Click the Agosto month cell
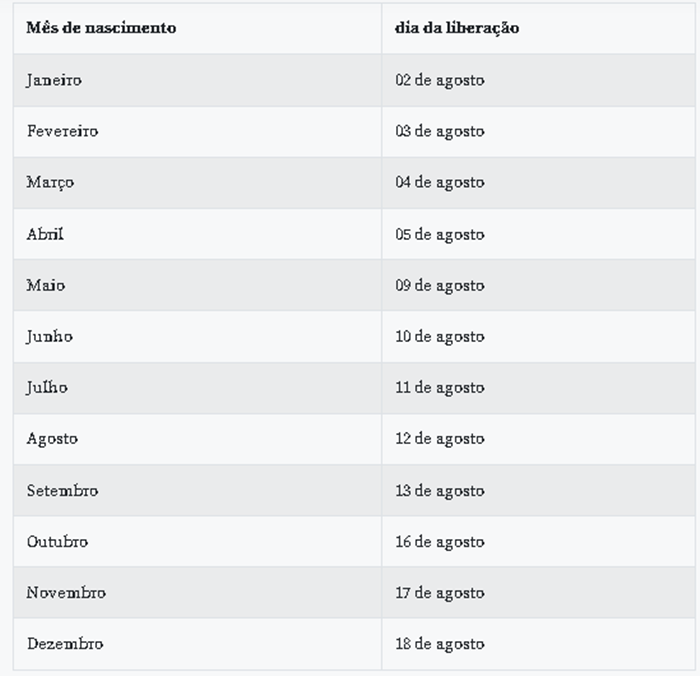The width and height of the screenshot is (700, 676). 52,439
